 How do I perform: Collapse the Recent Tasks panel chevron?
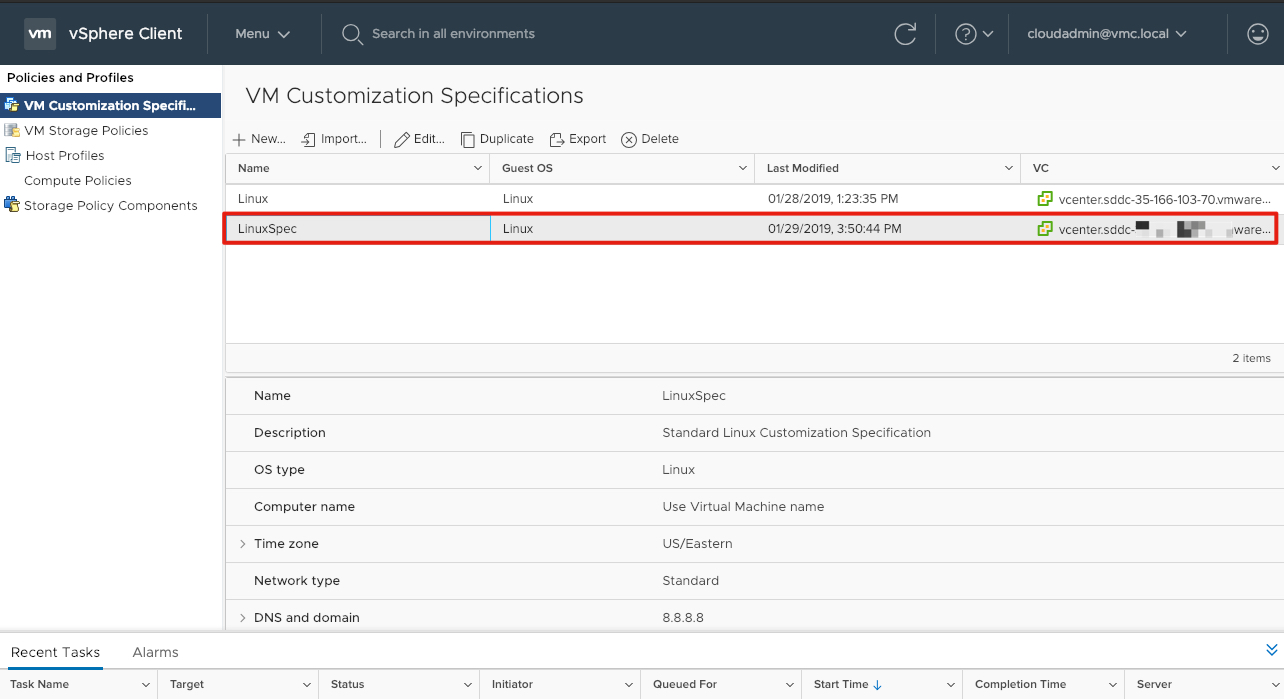pyautogui.click(x=1272, y=651)
